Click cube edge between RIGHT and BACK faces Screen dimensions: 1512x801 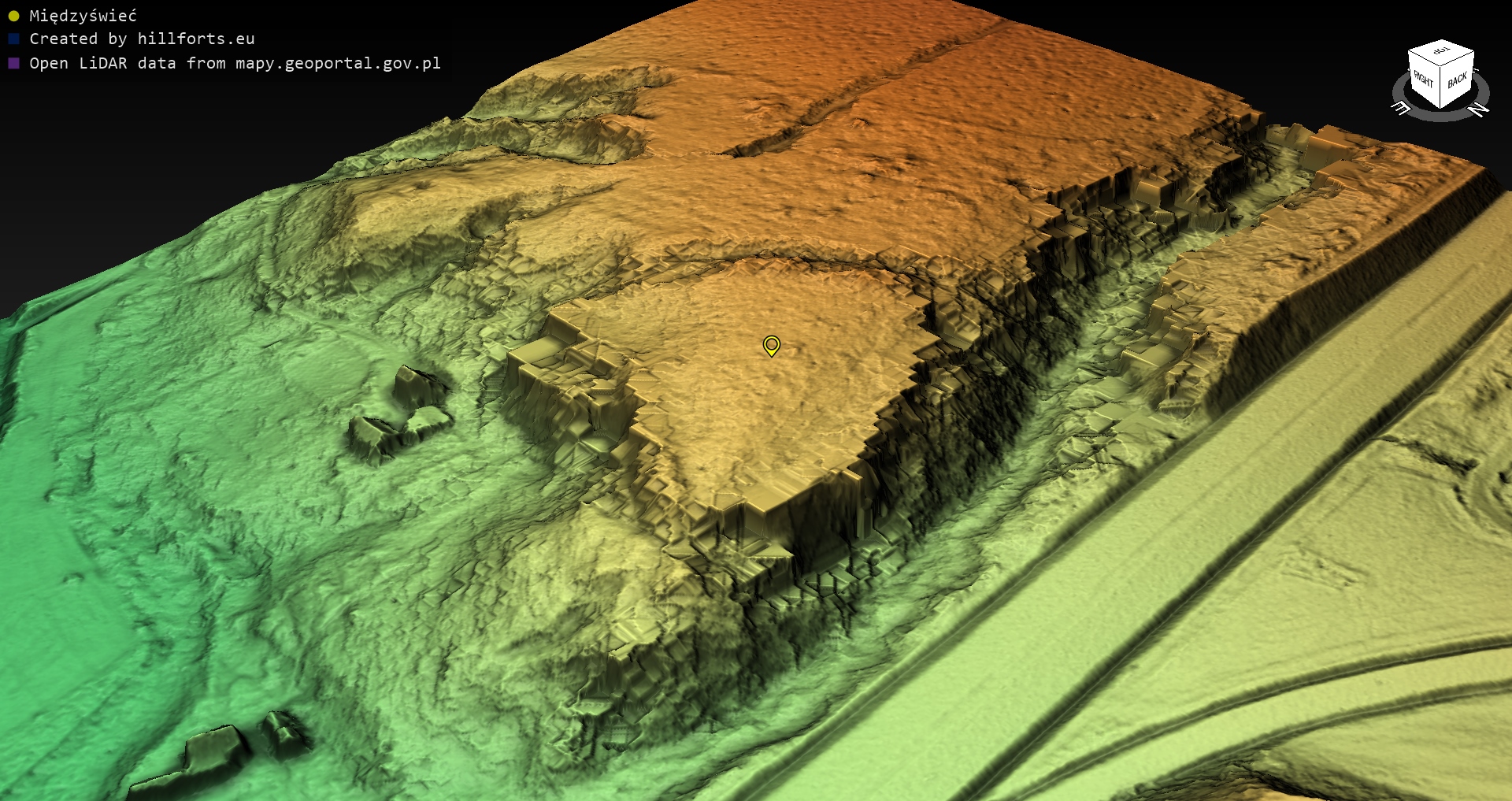(x=1440, y=87)
